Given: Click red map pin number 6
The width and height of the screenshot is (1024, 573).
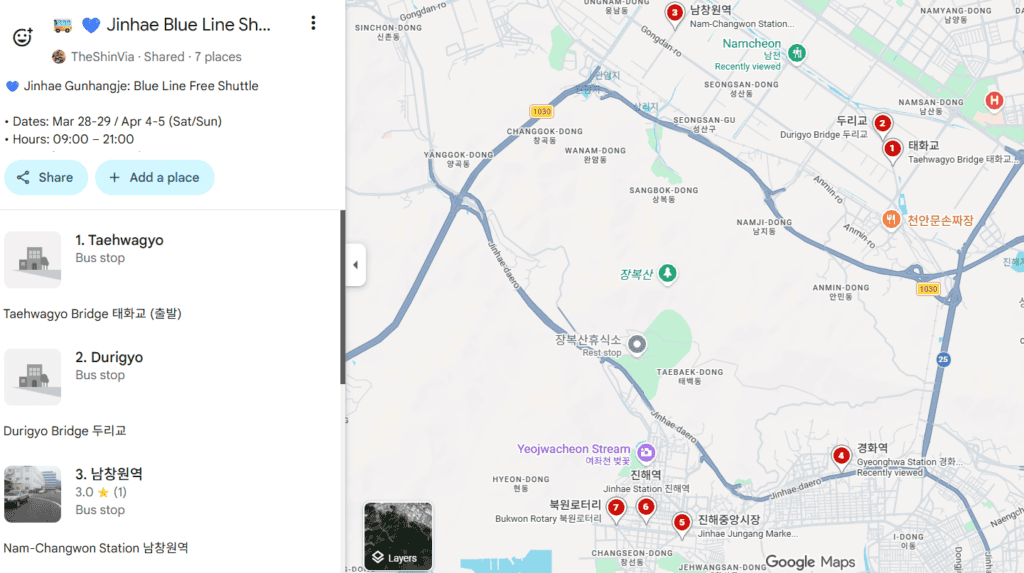Looking at the screenshot, I should click(x=646, y=508).
